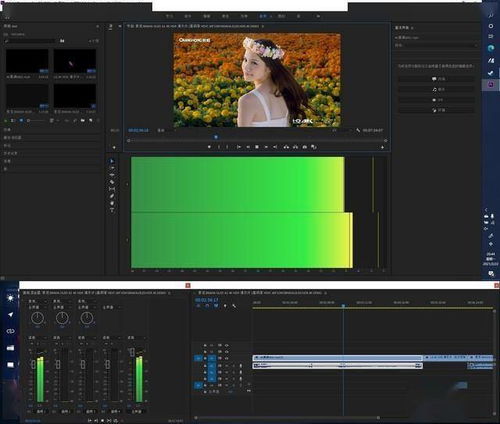Toggle Snap in the timeline
Viewport: 500px width, 424px height.
coord(207,306)
